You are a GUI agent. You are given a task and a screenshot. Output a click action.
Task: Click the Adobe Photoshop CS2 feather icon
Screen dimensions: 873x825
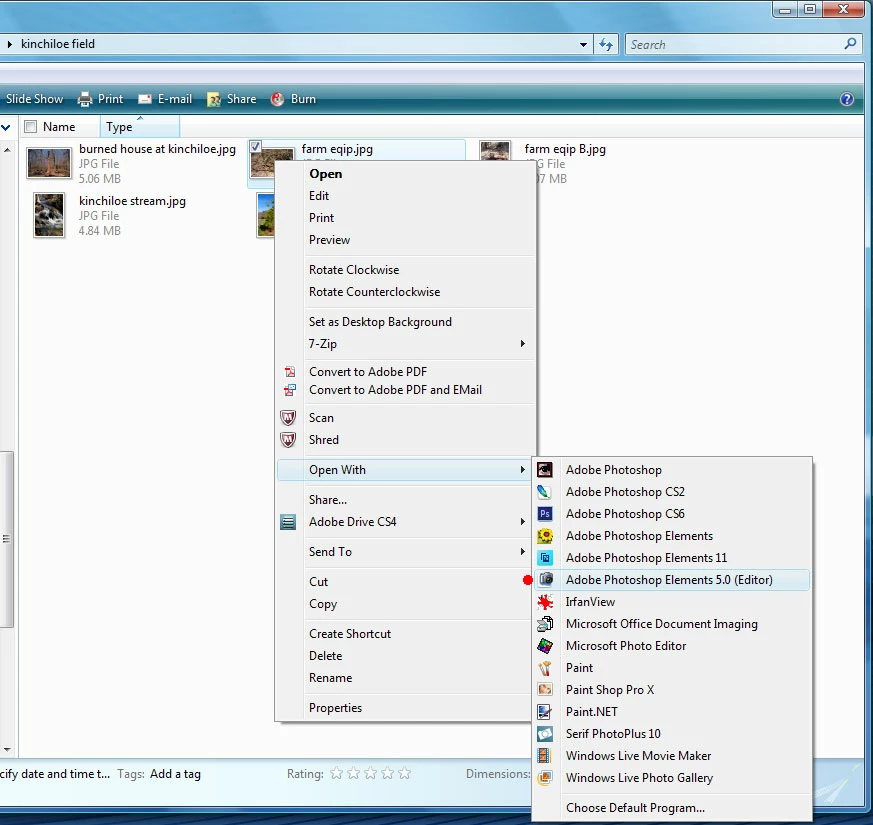545,492
